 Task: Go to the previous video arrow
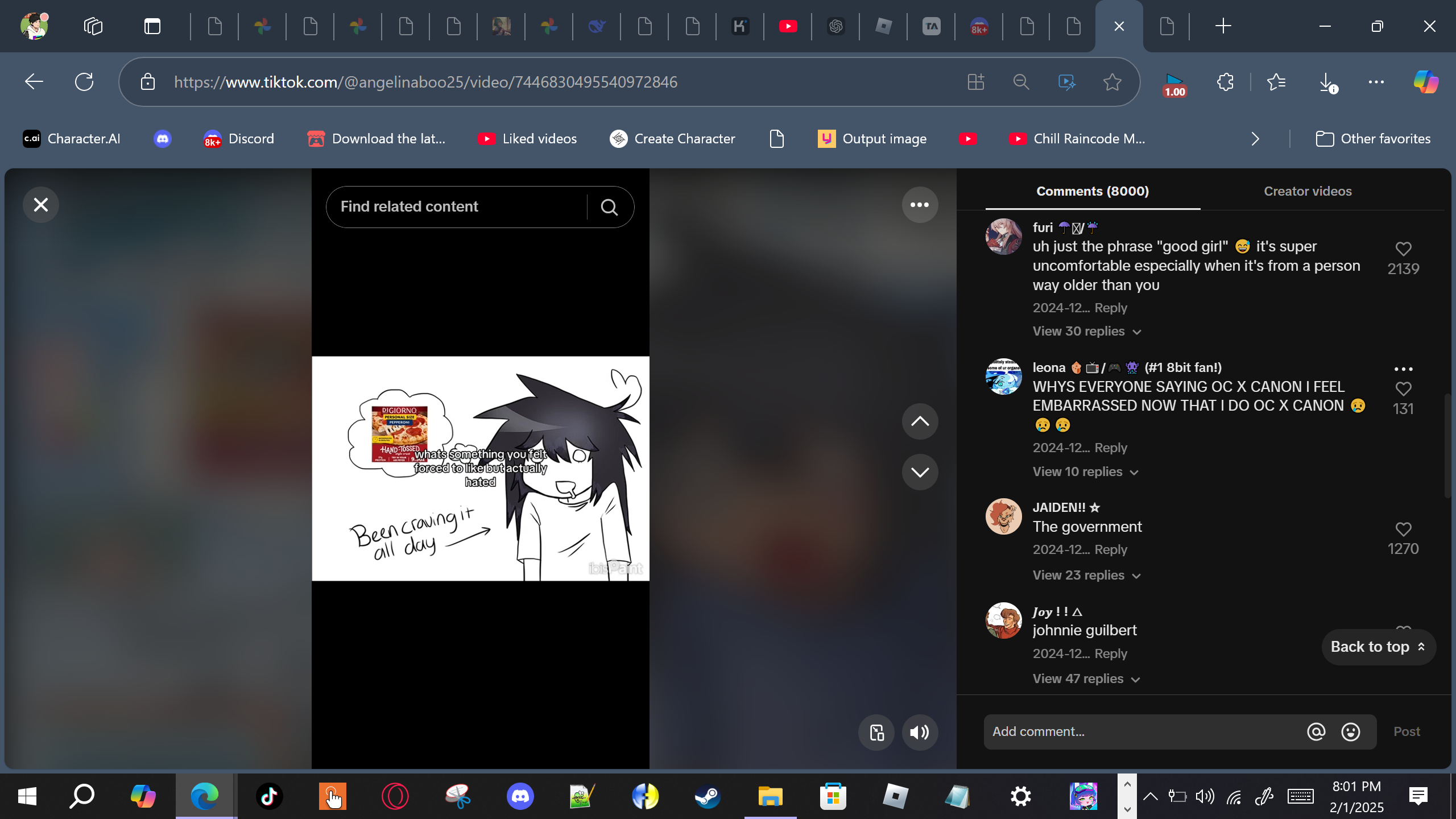pyautogui.click(x=919, y=421)
